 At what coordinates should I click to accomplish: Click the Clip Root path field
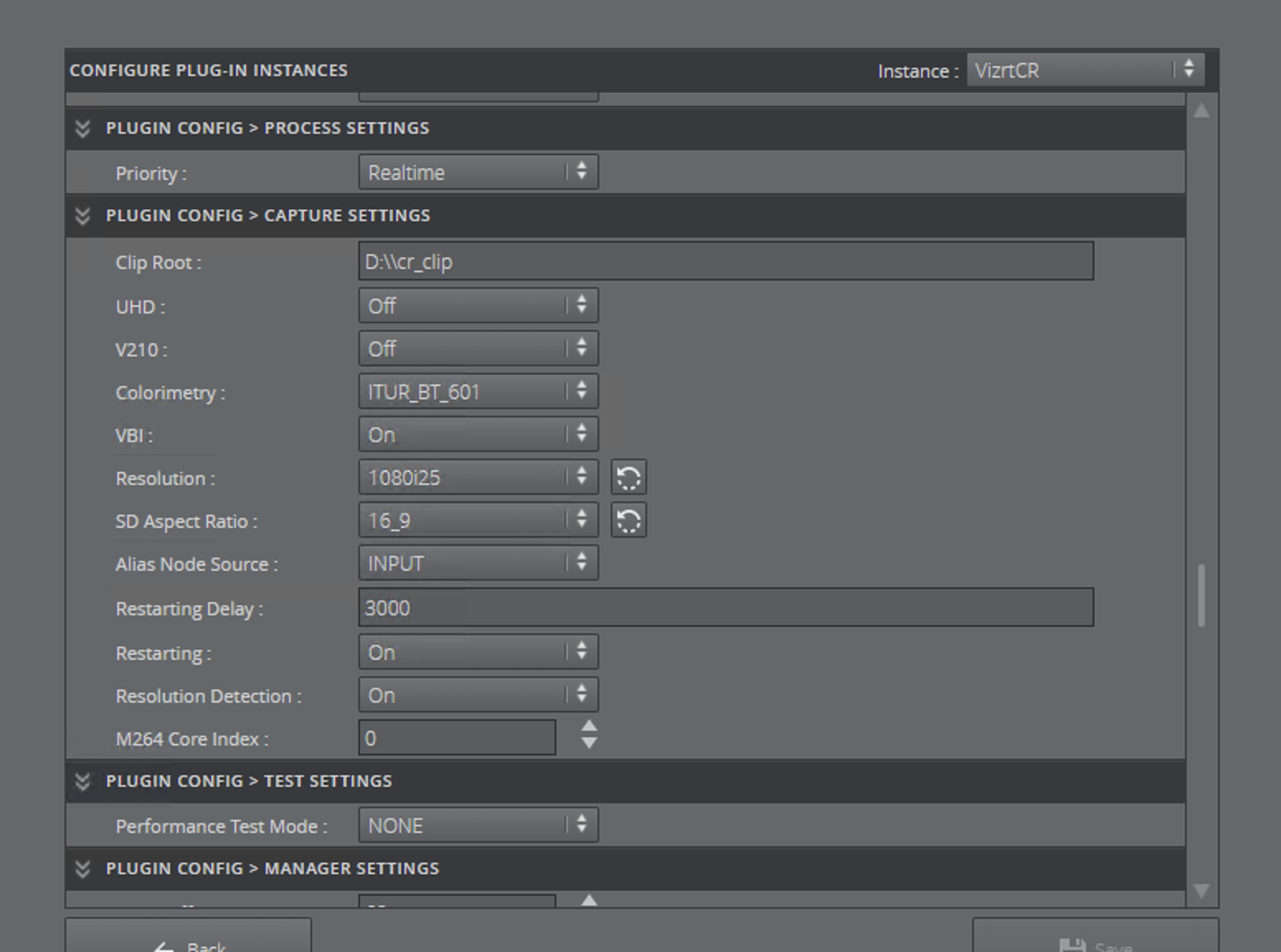pyautogui.click(x=726, y=262)
